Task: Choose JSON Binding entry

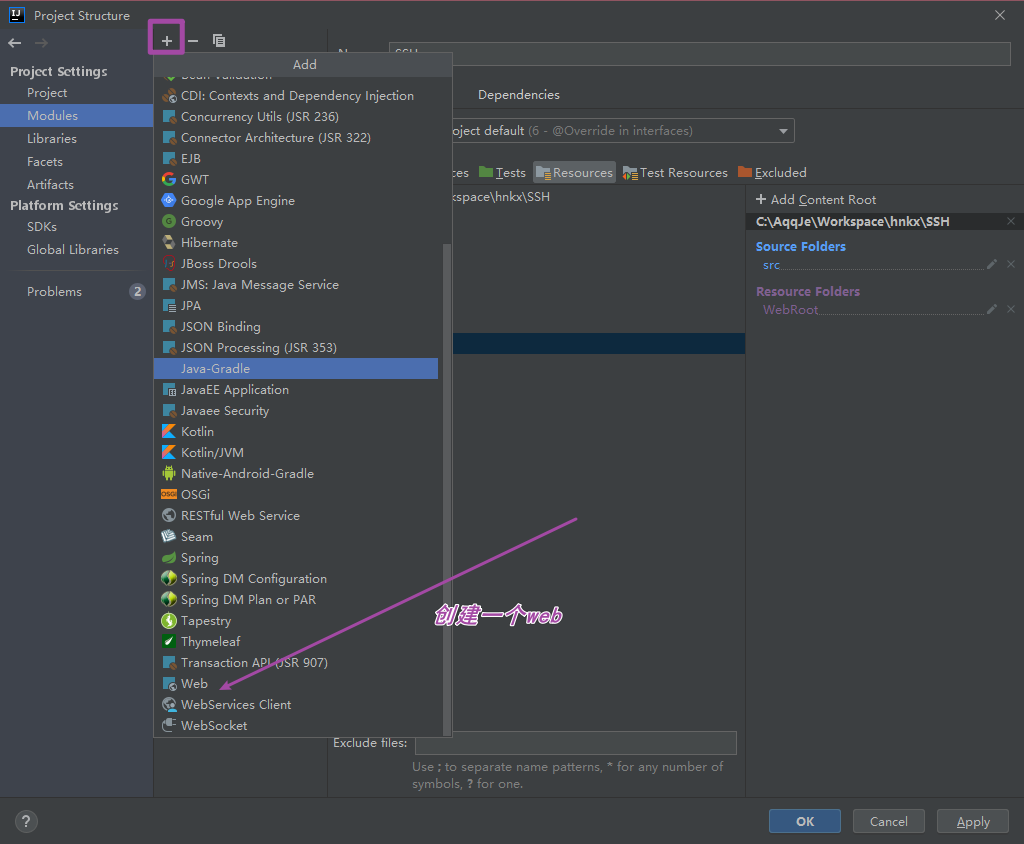Action: tap(296, 326)
